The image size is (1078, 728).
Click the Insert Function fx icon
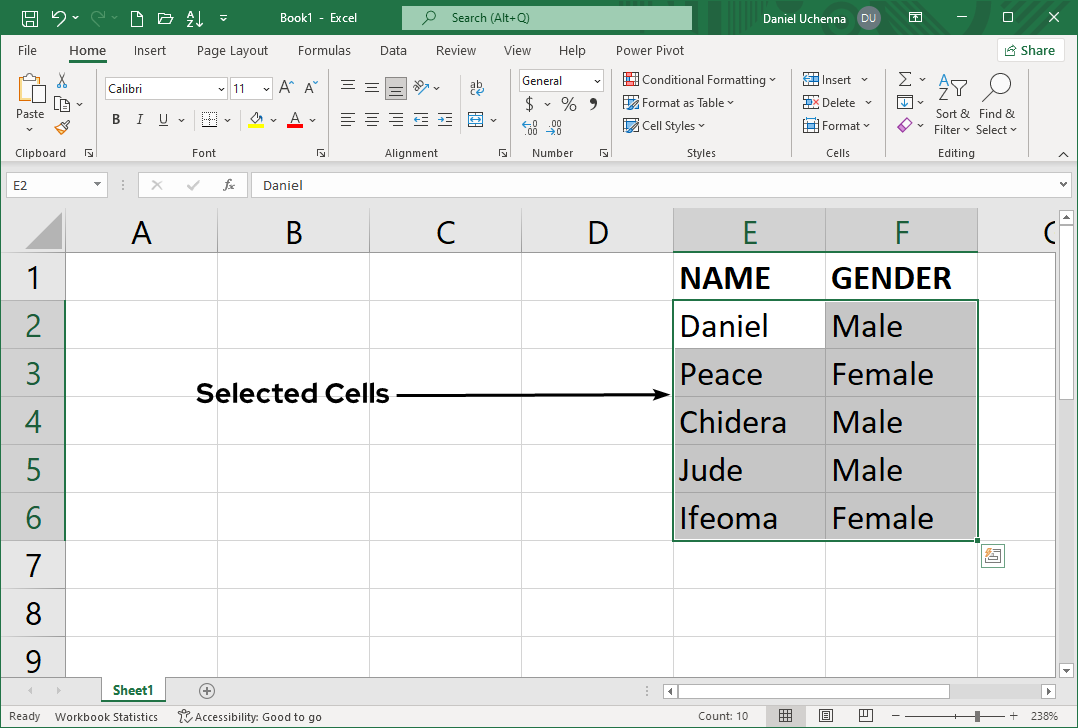229,185
